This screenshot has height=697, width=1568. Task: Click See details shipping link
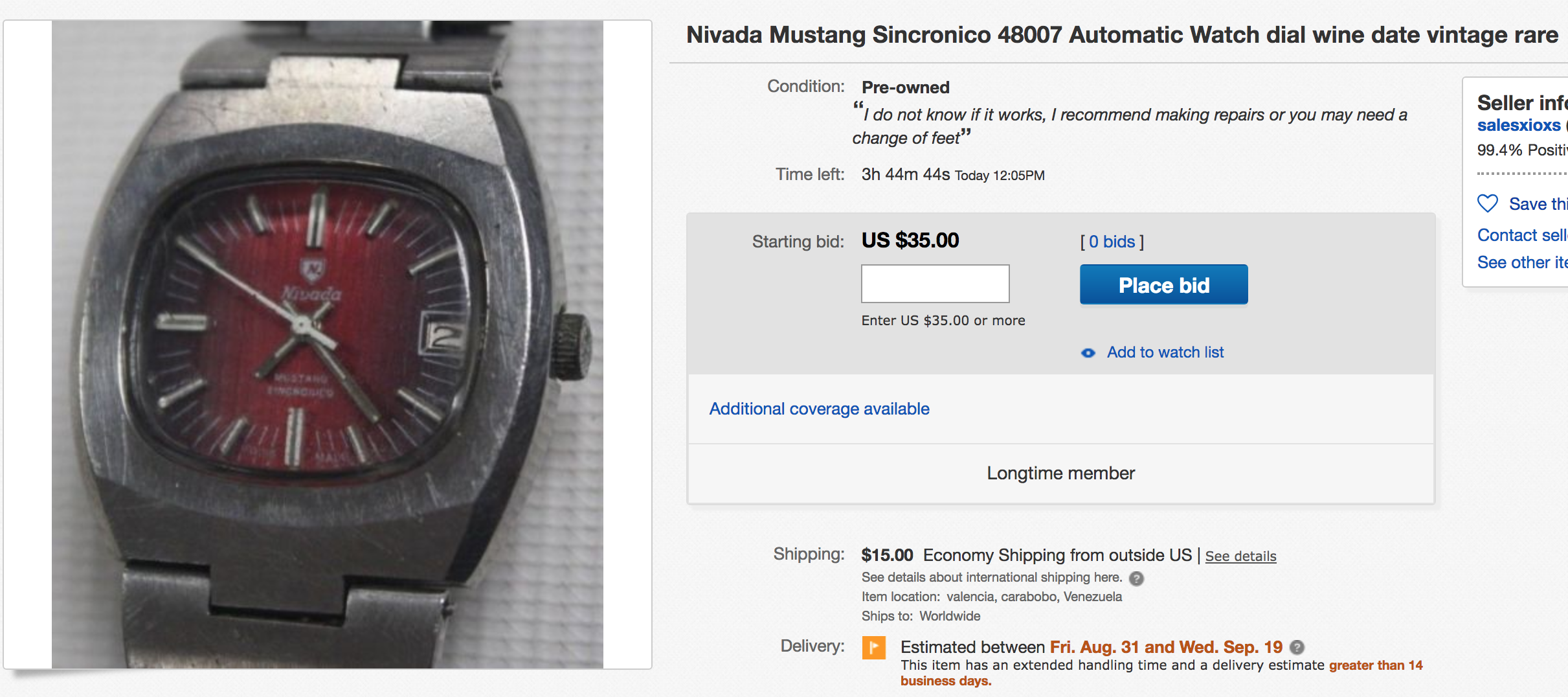point(1240,556)
